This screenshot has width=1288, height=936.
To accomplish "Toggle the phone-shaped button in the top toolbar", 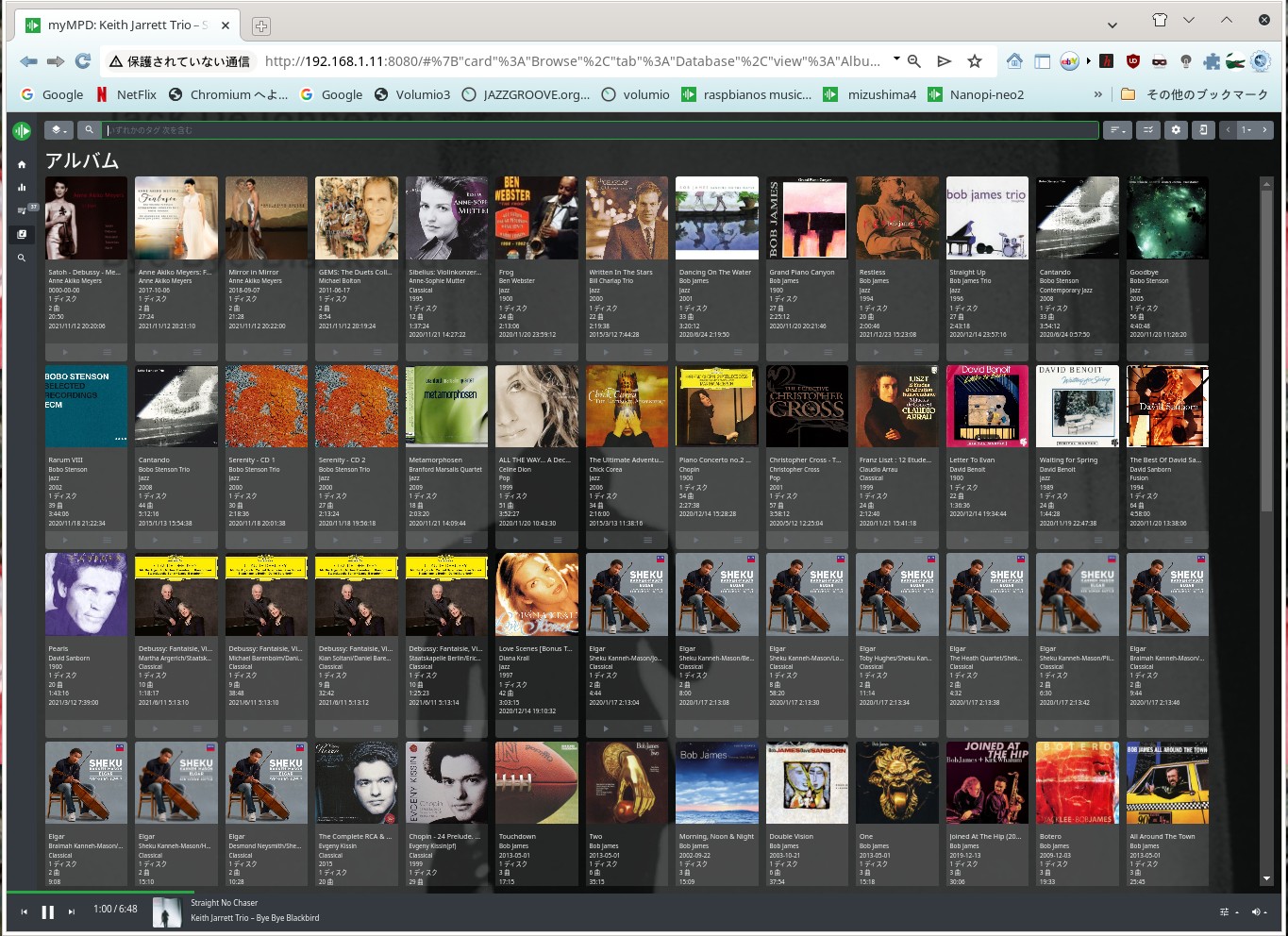I will pyautogui.click(x=1203, y=130).
